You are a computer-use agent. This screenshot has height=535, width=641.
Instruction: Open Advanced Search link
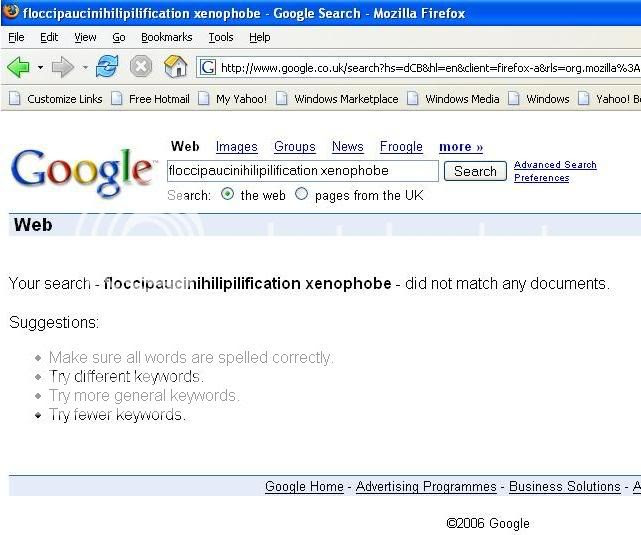pos(555,165)
